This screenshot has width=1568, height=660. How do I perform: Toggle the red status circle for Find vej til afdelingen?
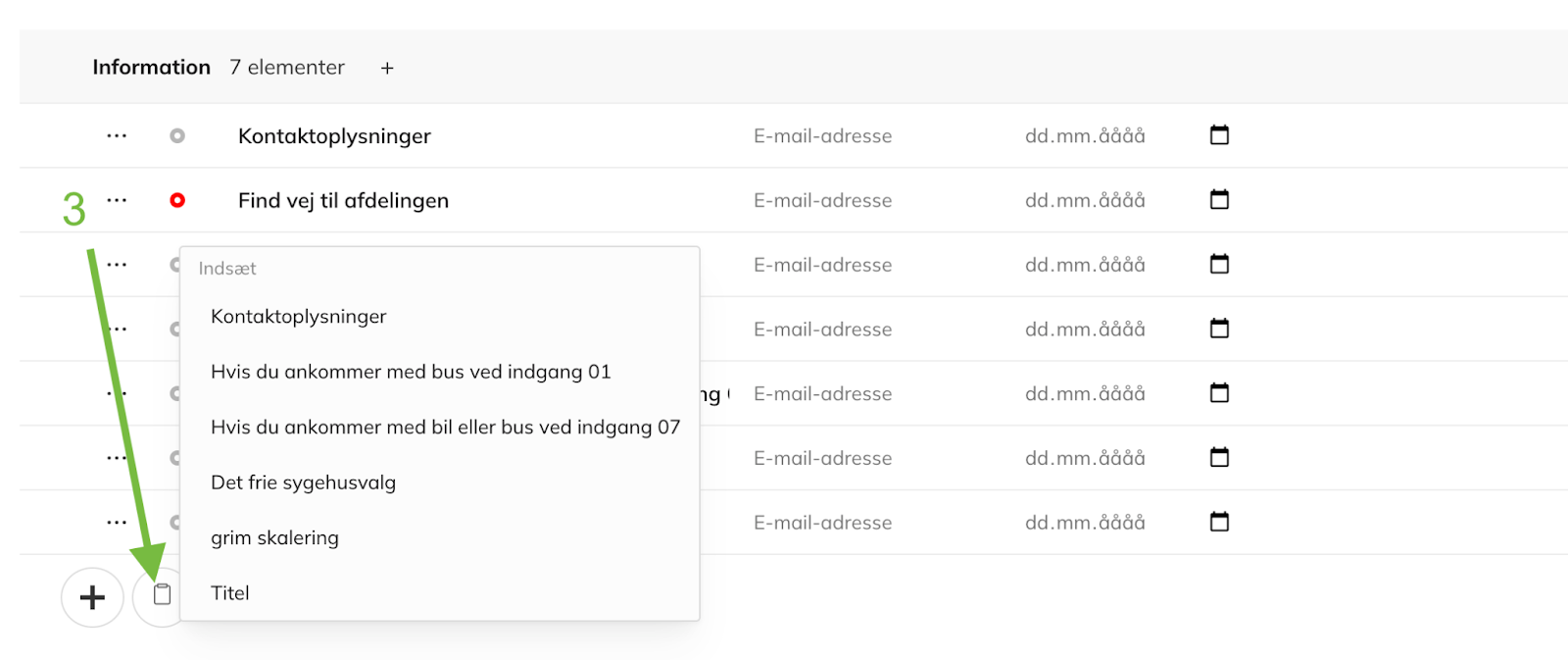(x=177, y=200)
